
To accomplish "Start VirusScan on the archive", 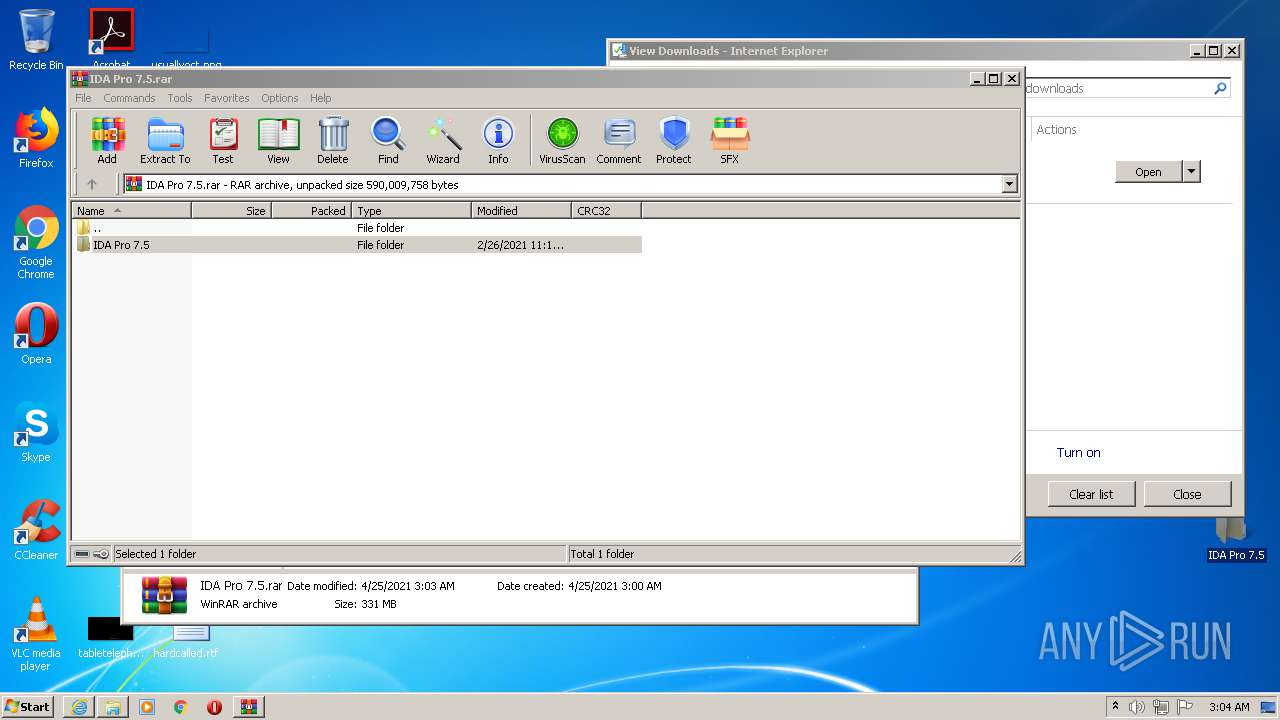I will [562, 140].
